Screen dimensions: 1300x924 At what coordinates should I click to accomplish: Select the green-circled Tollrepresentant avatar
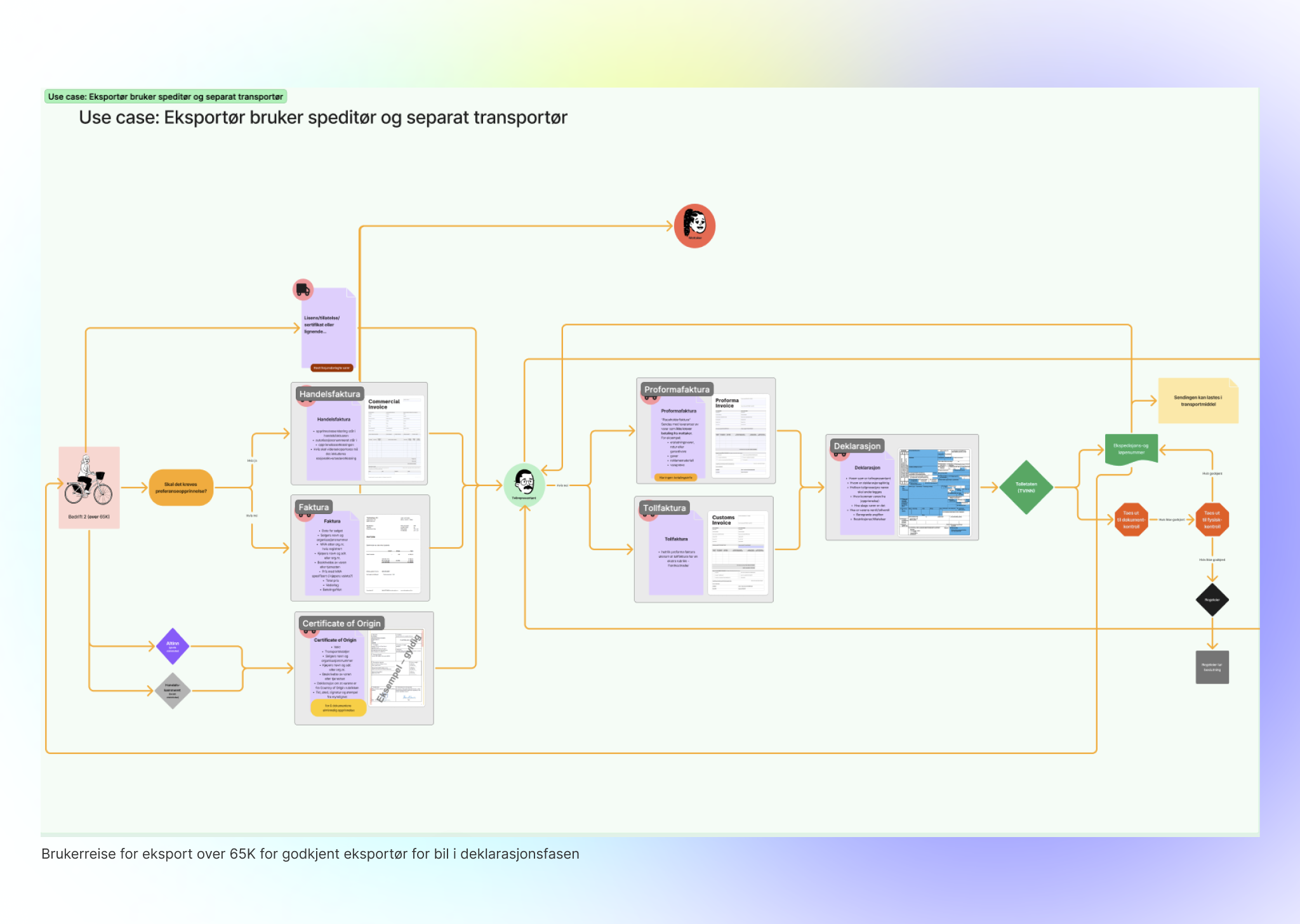tap(524, 484)
